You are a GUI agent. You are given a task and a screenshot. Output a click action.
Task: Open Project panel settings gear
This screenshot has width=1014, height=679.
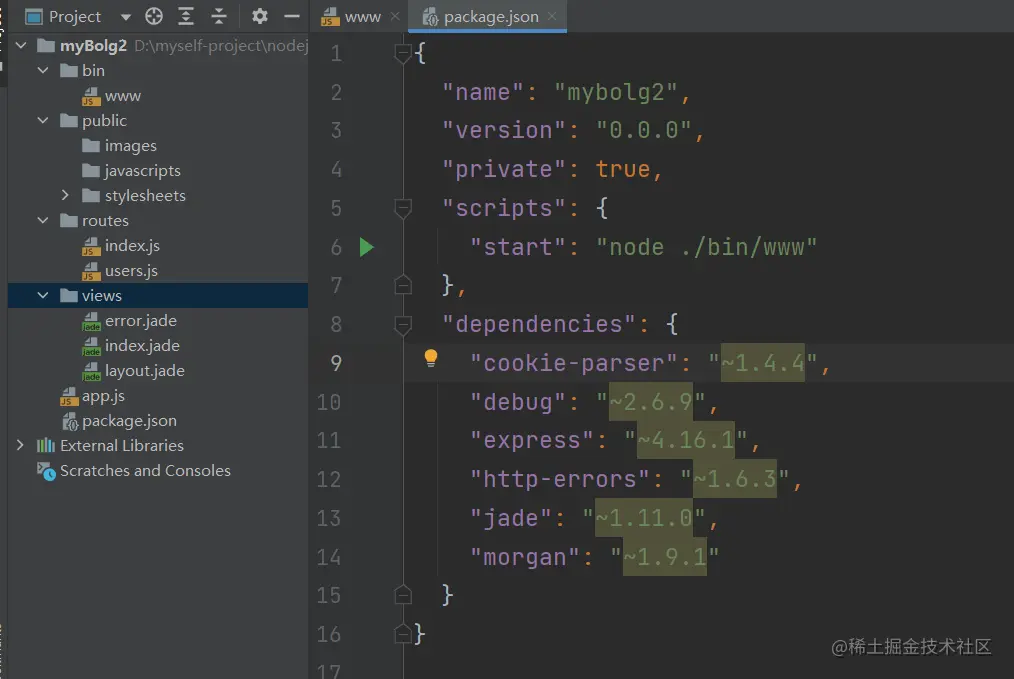click(259, 16)
